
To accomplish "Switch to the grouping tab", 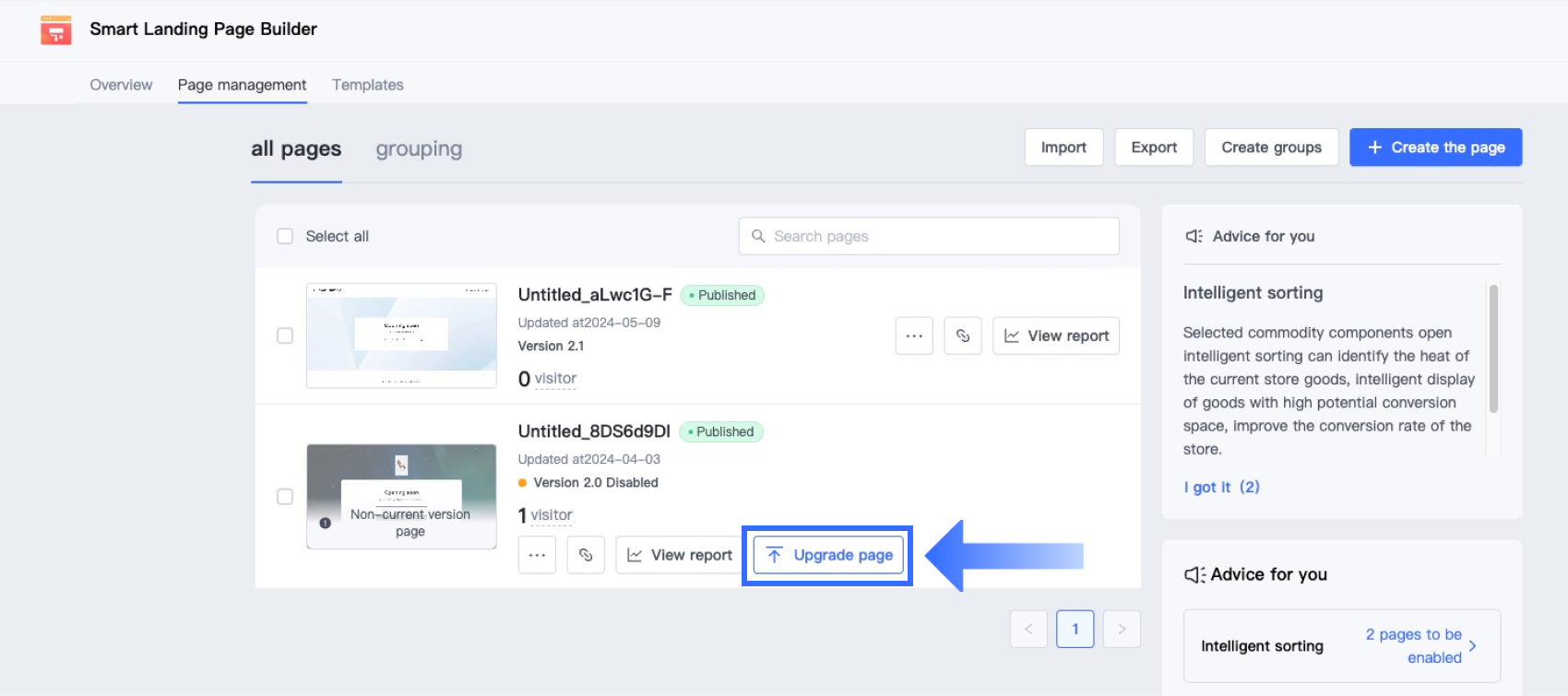I will [419, 148].
